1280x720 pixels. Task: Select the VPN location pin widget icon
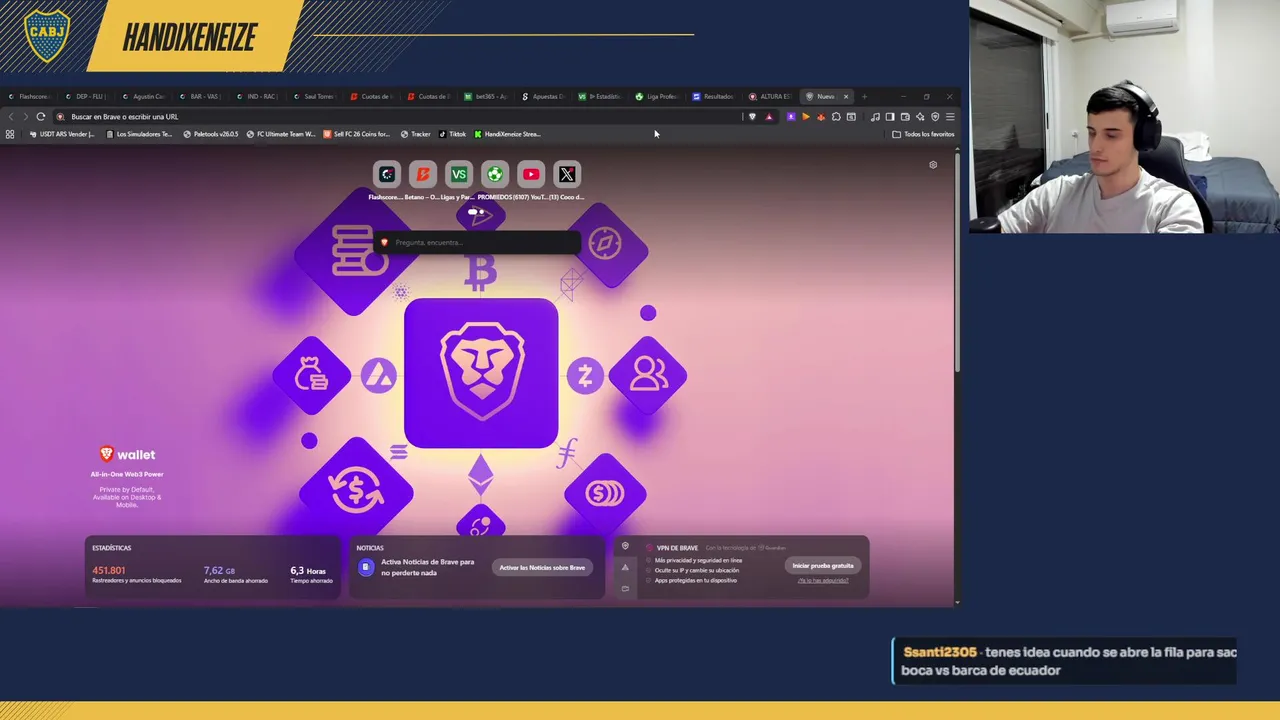coord(625,546)
